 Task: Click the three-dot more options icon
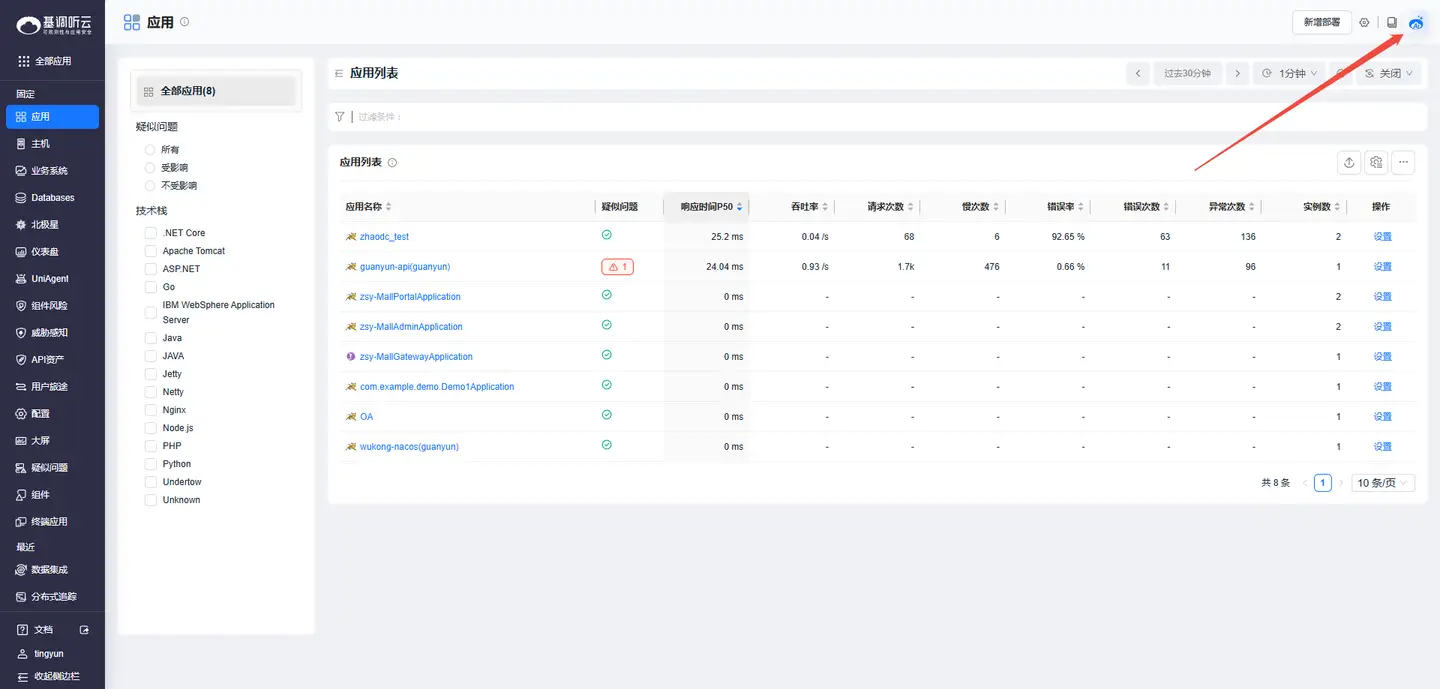1403,162
